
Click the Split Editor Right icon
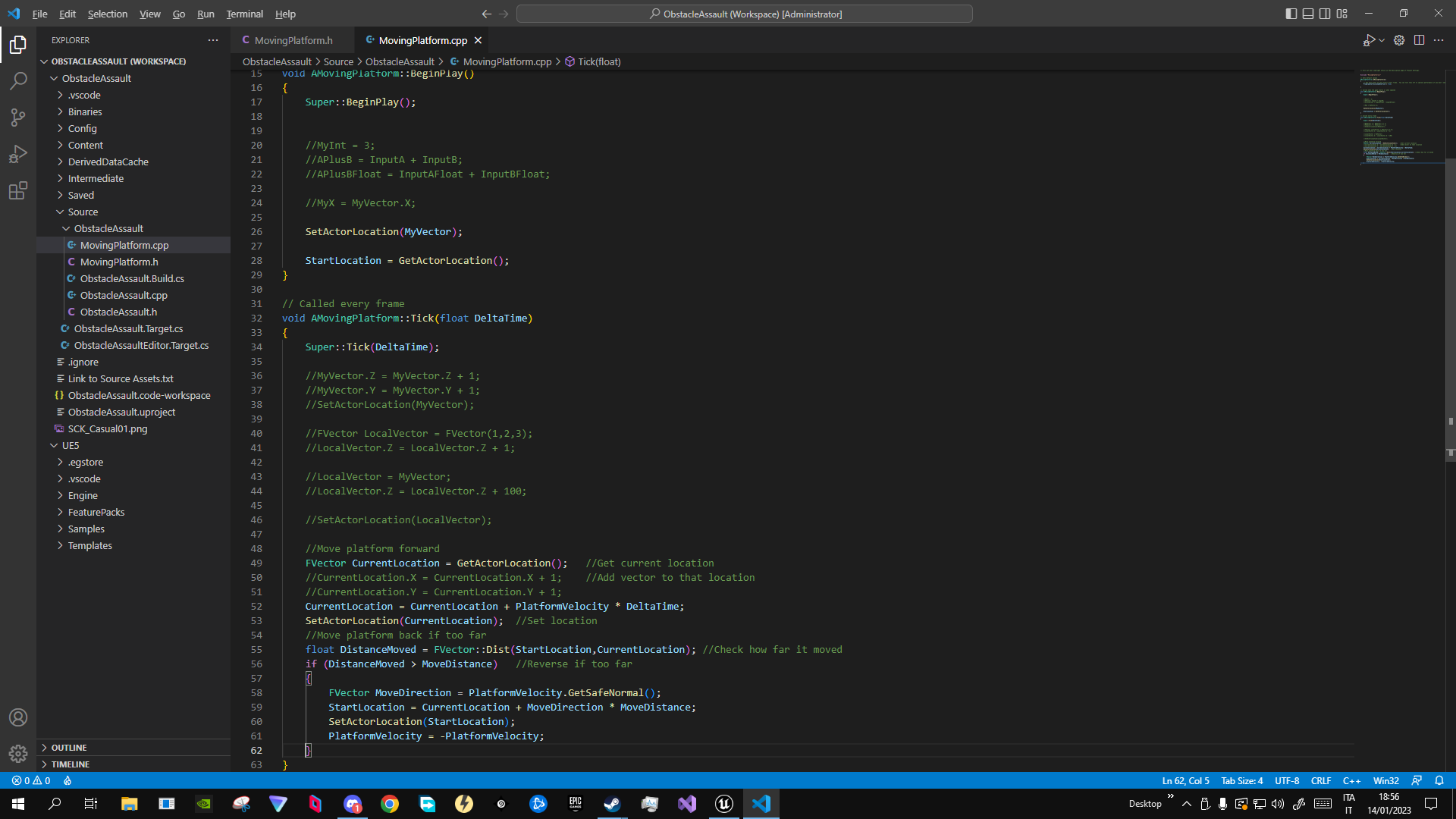[1419, 40]
